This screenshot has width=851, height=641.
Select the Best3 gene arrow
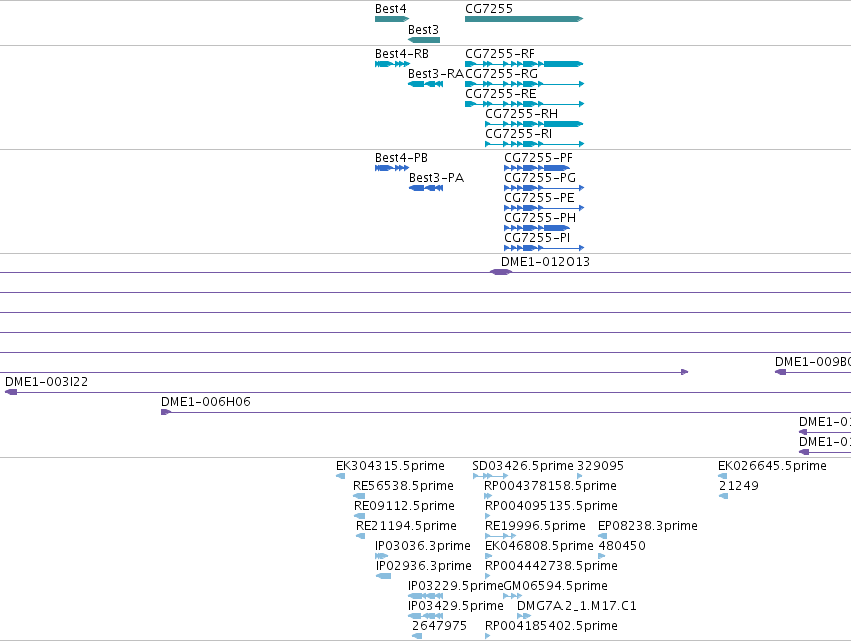(424, 40)
